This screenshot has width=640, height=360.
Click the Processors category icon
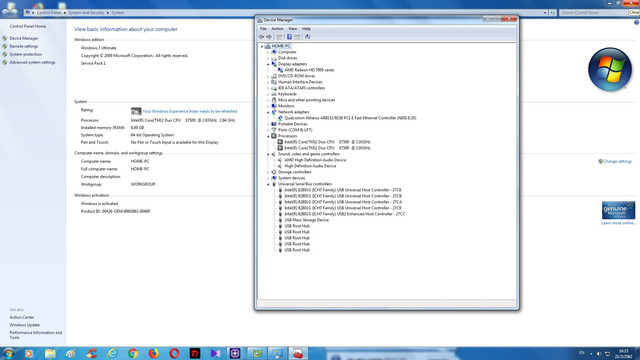274,136
